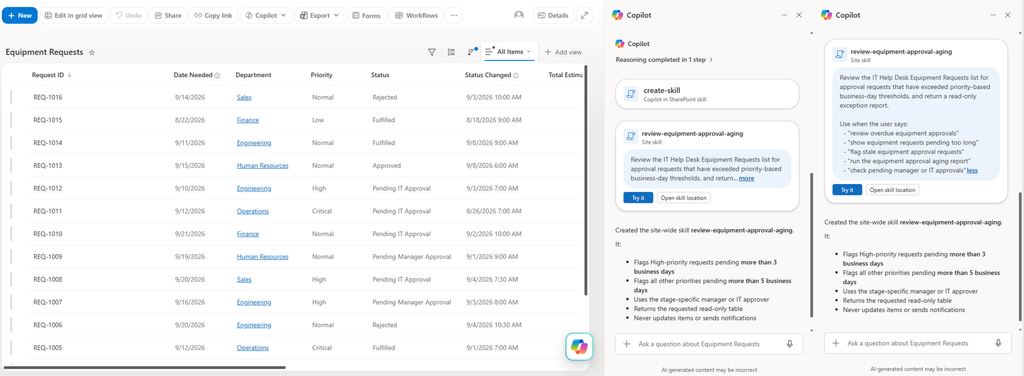
Task: Open skill location beside the 'more' description
Action: point(683,198)
